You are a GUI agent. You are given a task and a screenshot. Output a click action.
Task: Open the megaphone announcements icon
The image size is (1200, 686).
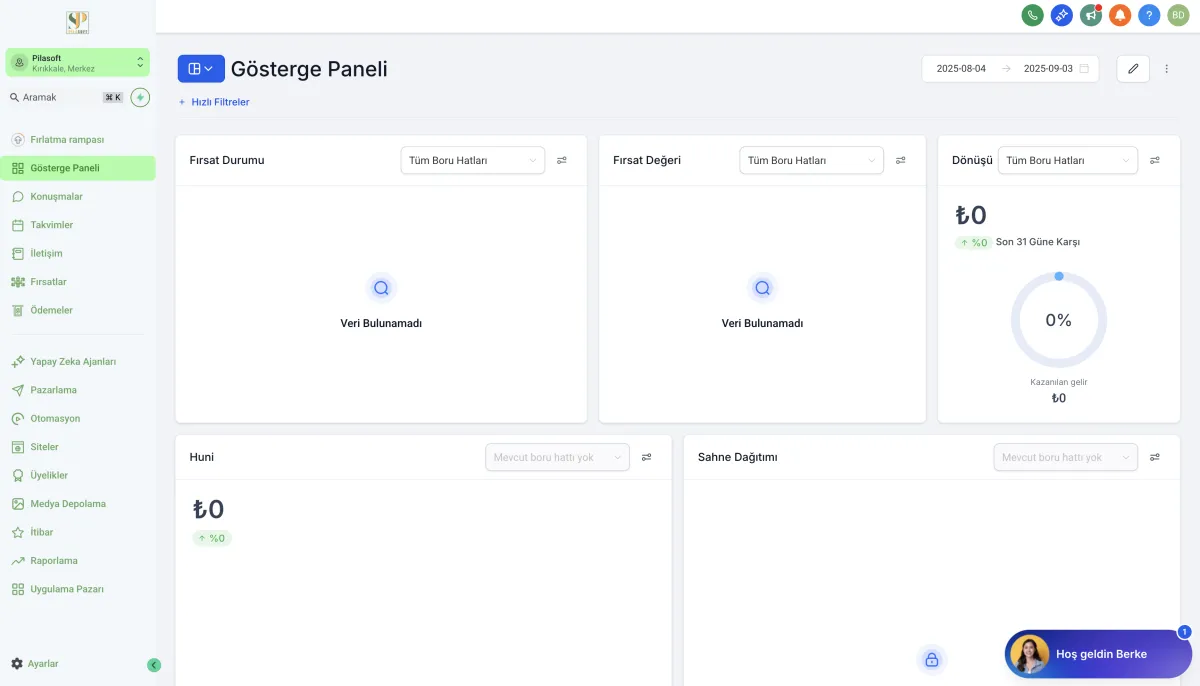pyautogui.click(x=1091, y=15)
